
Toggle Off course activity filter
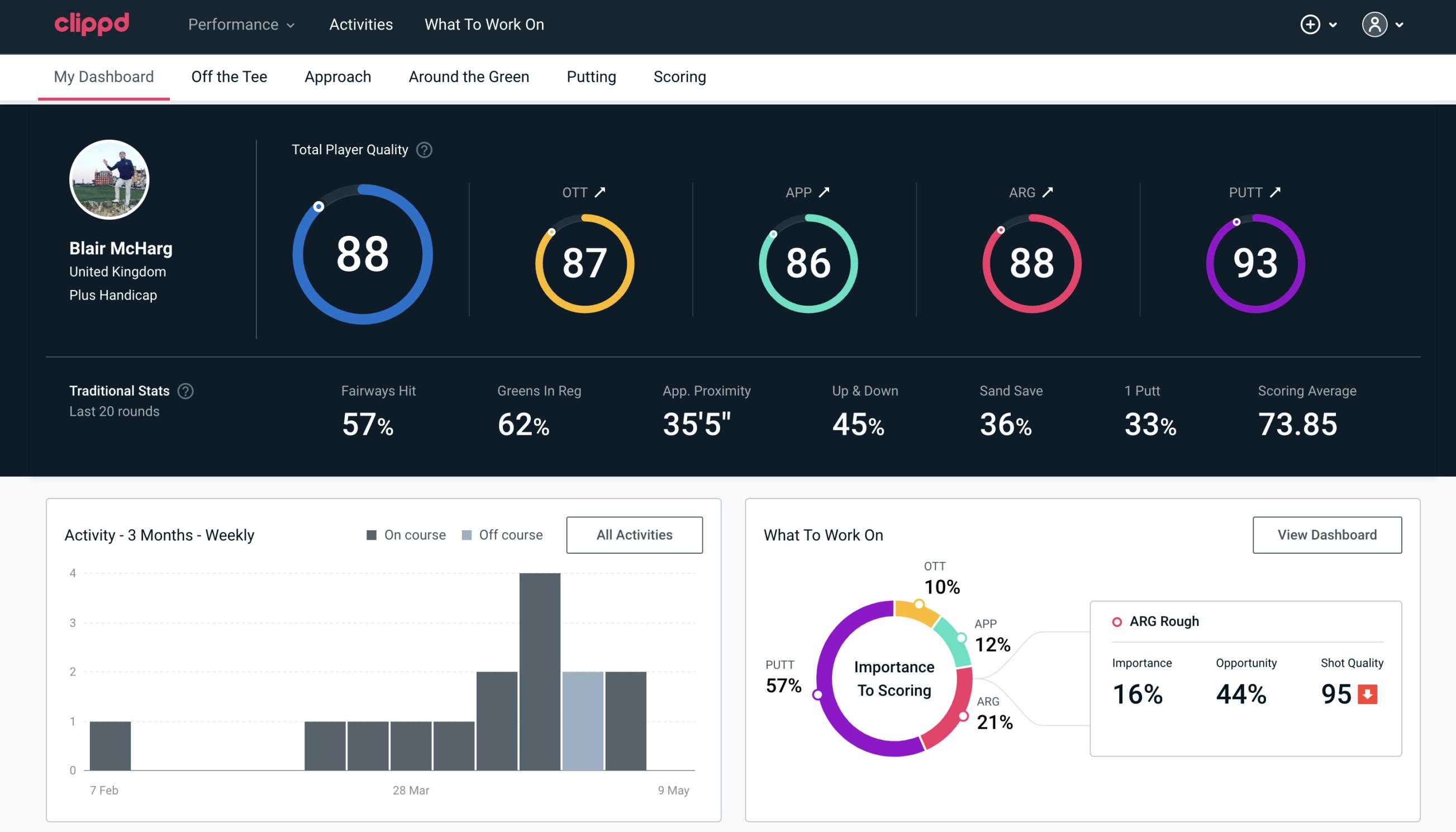pyautogui.click(x=500, y=535)
